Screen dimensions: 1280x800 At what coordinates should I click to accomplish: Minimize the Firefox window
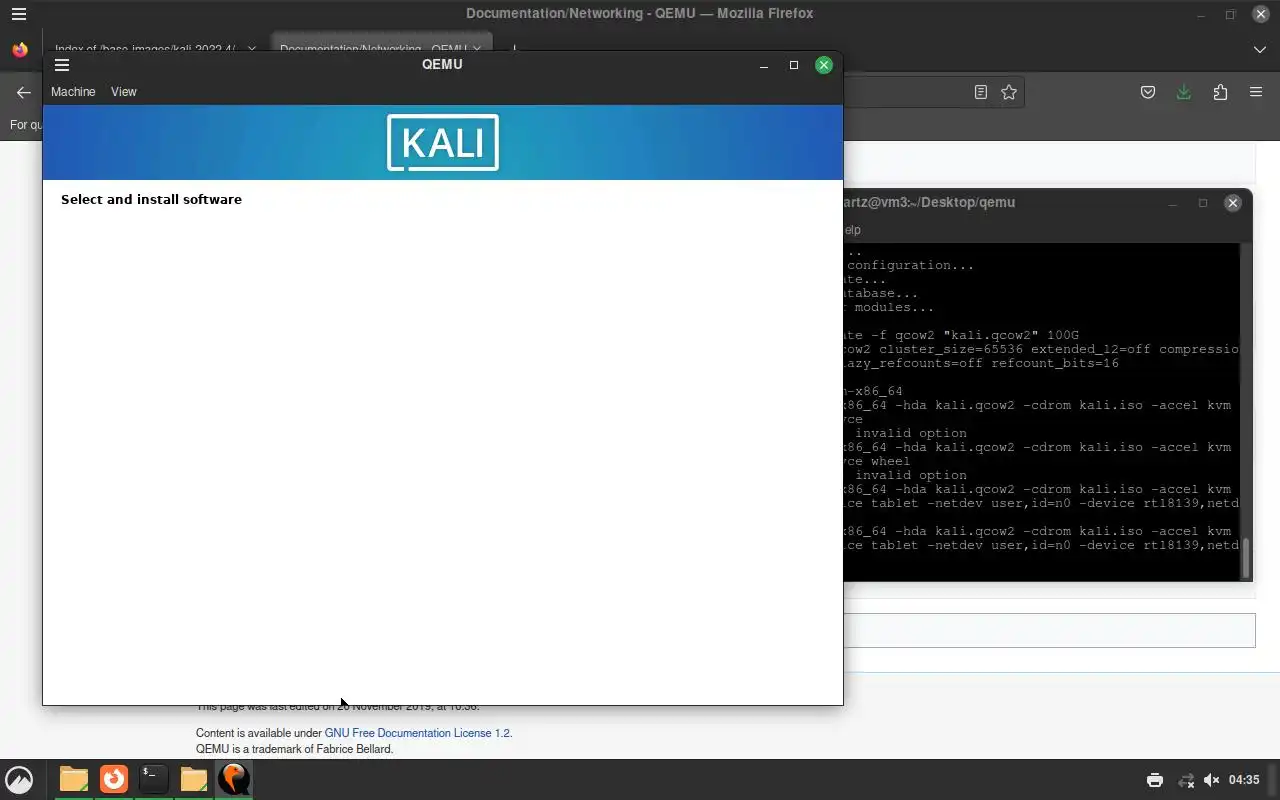click(1201, 14)
